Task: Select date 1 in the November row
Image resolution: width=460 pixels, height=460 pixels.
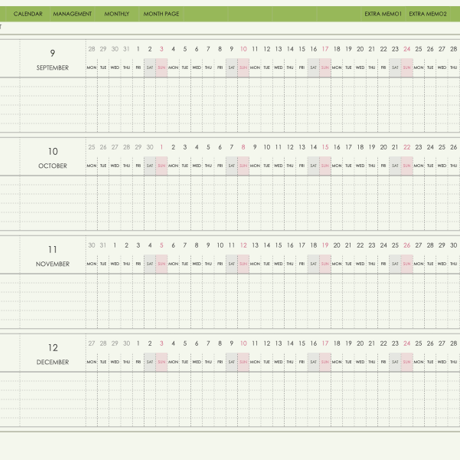Action: [x=115, y=245]
